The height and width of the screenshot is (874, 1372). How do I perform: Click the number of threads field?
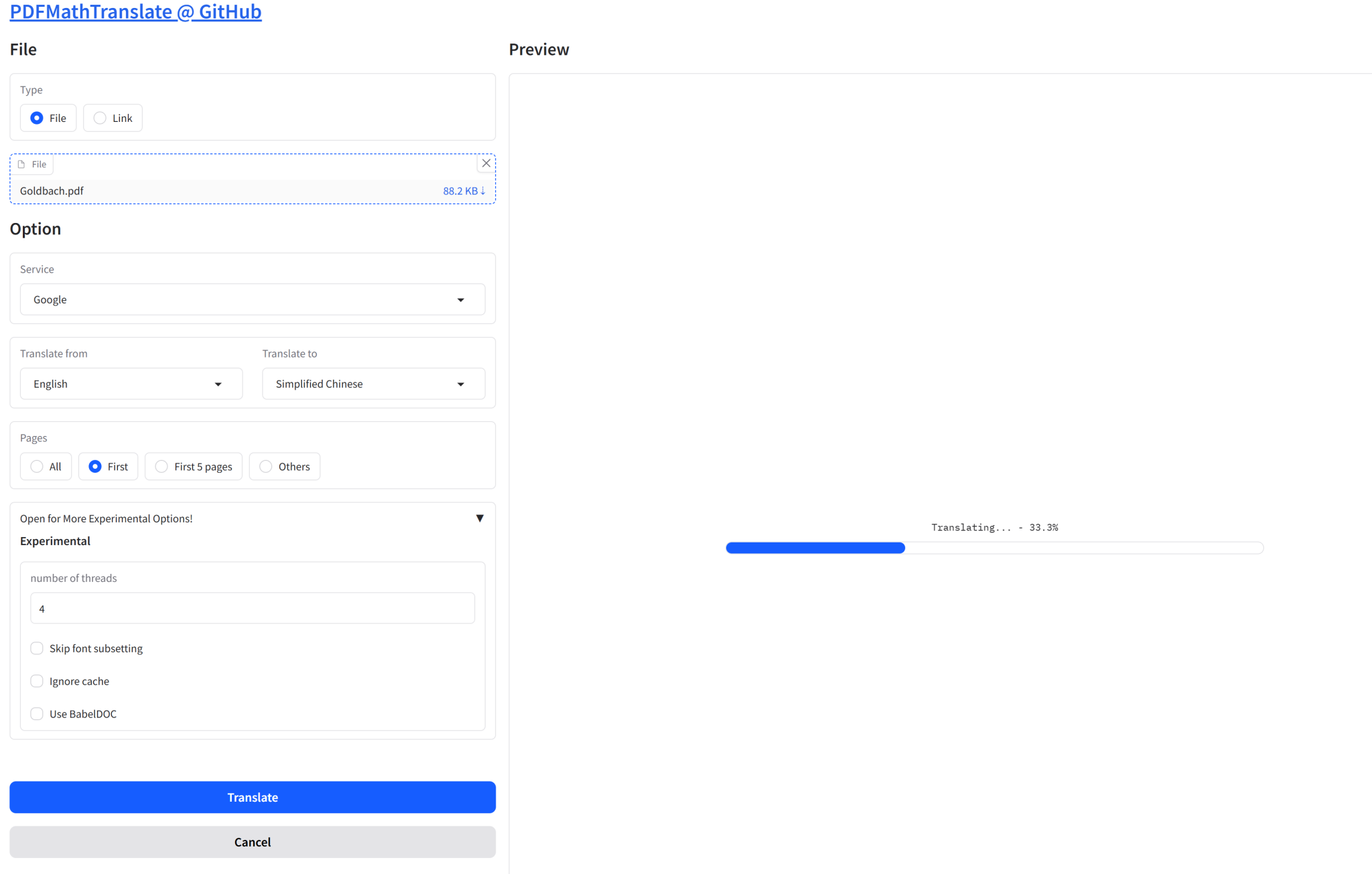point(253,609)
